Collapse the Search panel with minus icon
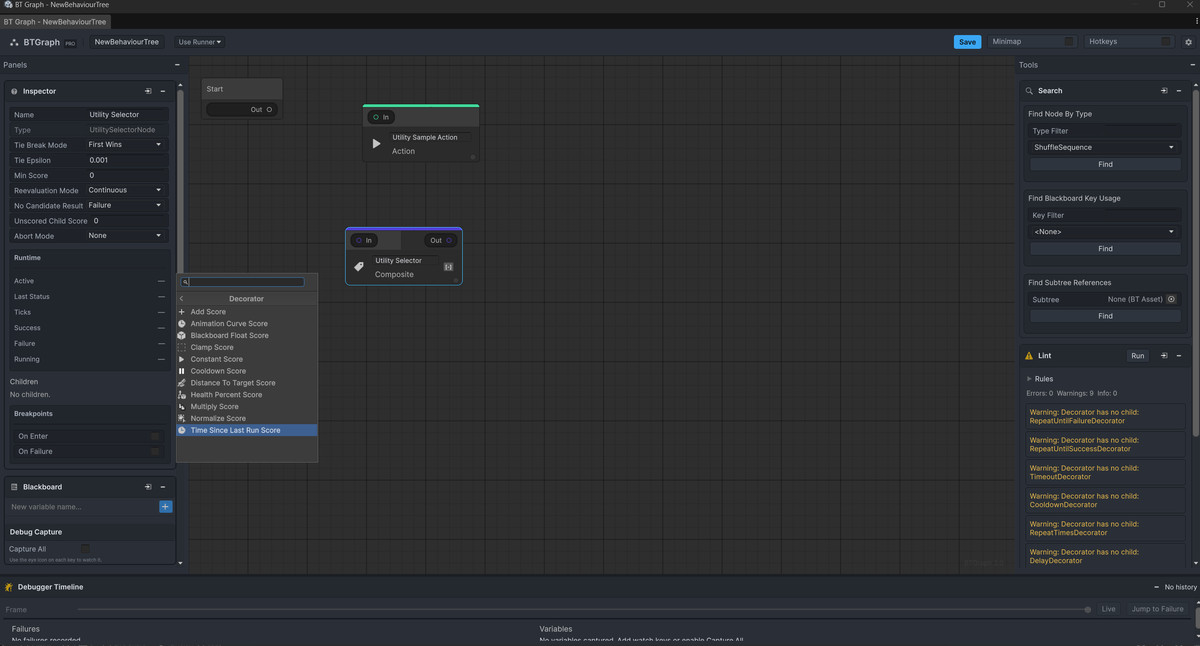This screenshot has height=646, width=1200. point(1179,90)
